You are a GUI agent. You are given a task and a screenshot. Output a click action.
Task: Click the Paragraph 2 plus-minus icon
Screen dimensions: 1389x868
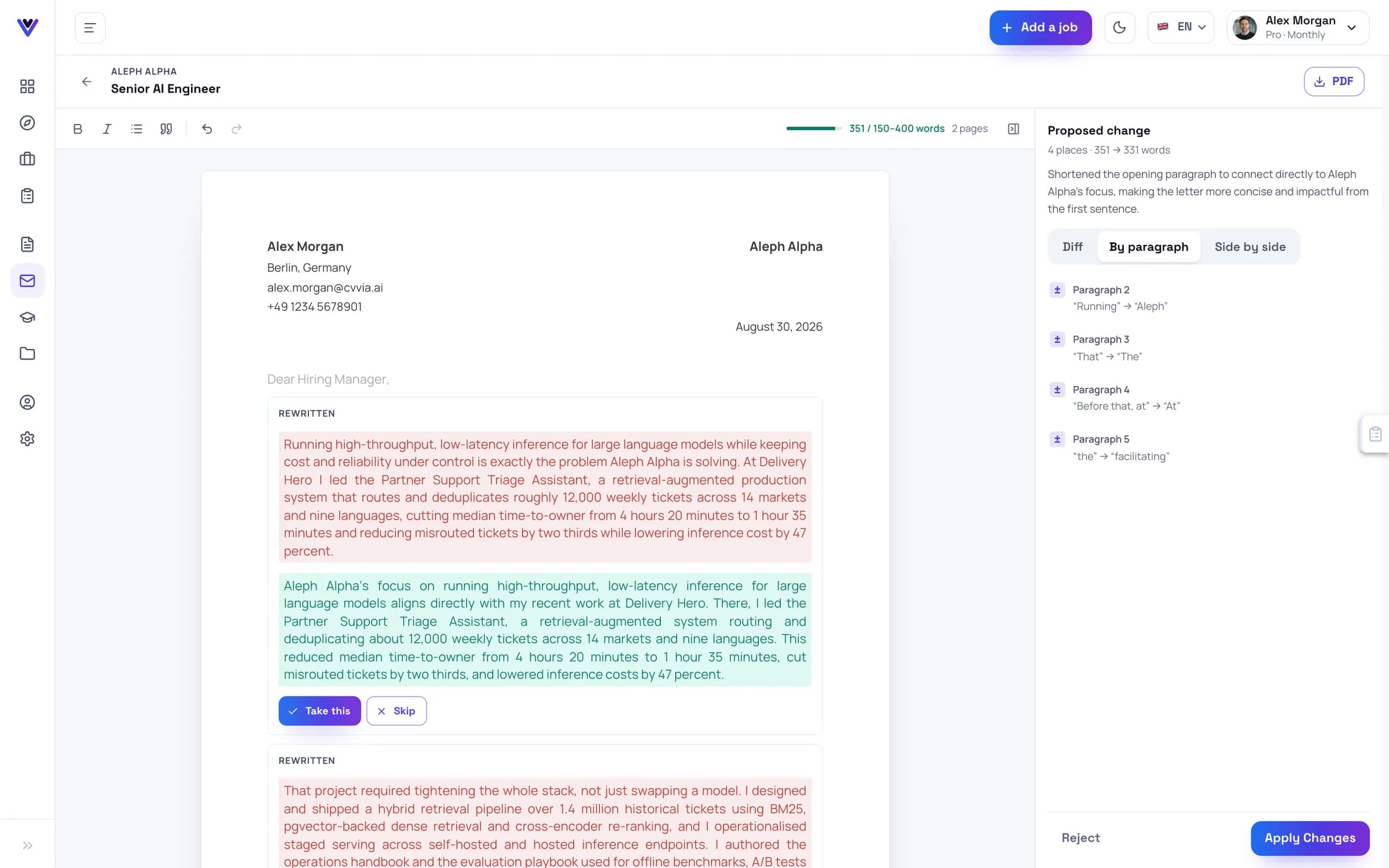pyautogui.click(x=1057, y=290)
